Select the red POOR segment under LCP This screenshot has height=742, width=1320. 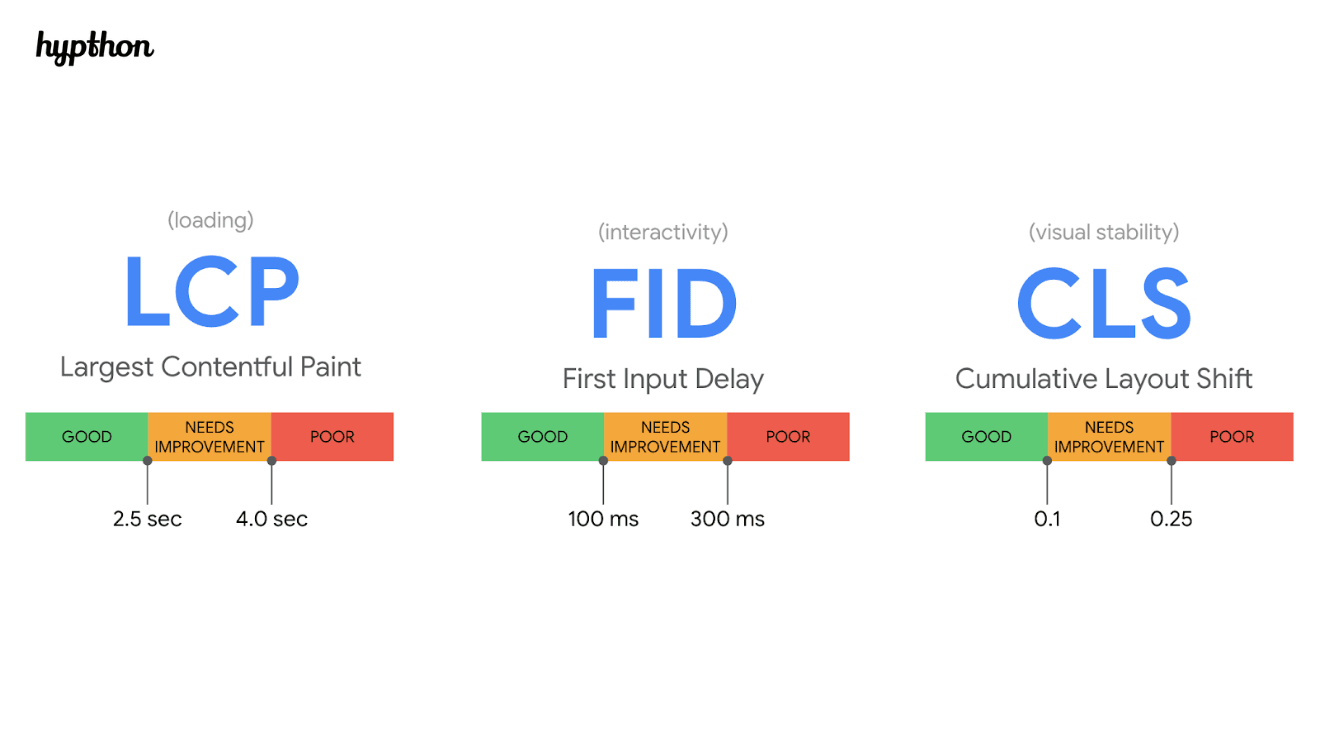[x=333, y=437]
